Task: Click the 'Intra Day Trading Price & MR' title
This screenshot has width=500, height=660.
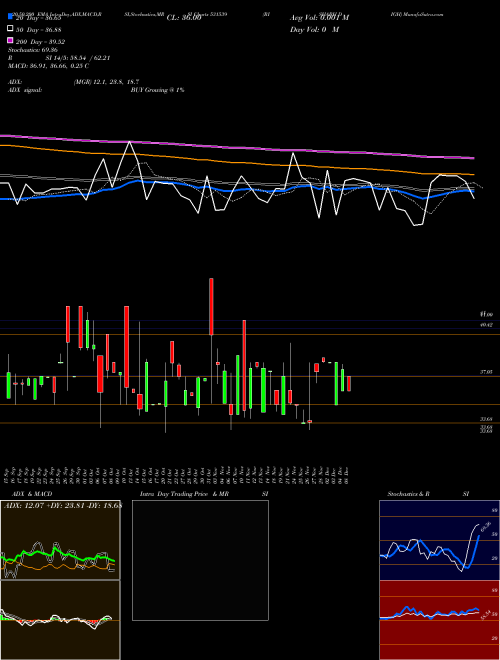Action: 184,494
